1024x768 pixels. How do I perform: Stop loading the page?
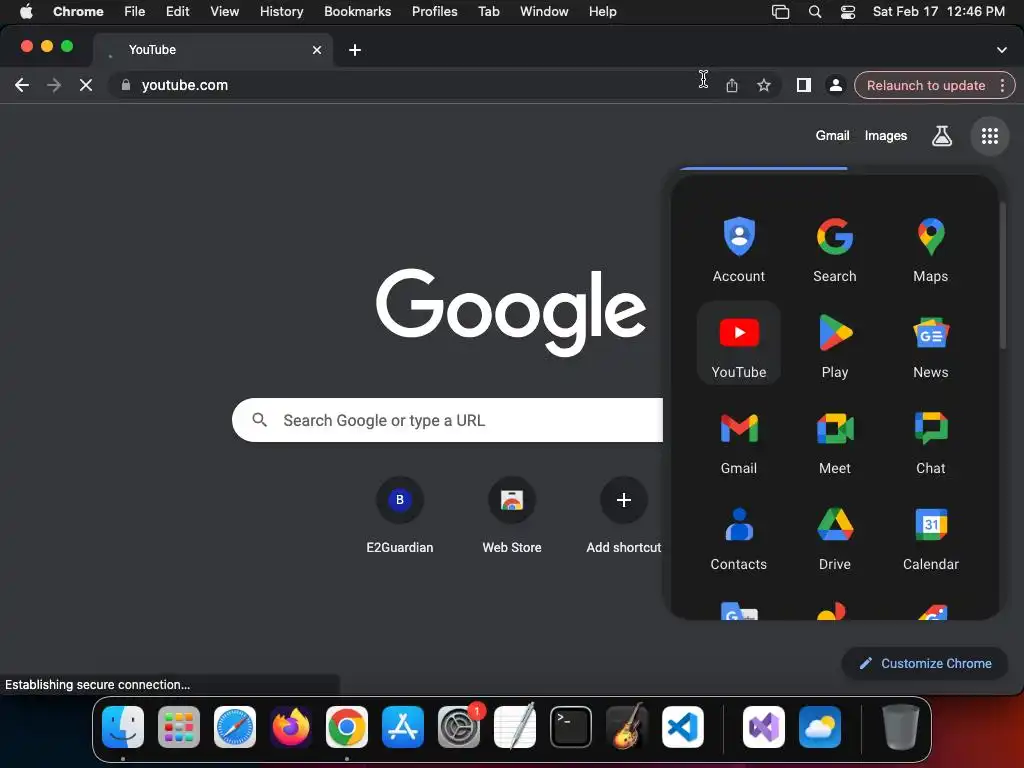[86, 85]
